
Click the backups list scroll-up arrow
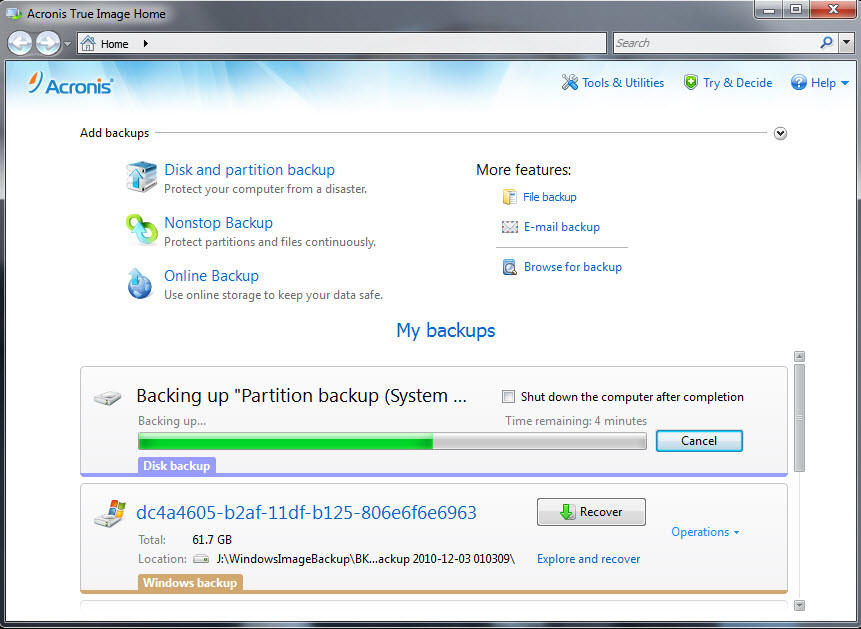[x=800, y=357]
